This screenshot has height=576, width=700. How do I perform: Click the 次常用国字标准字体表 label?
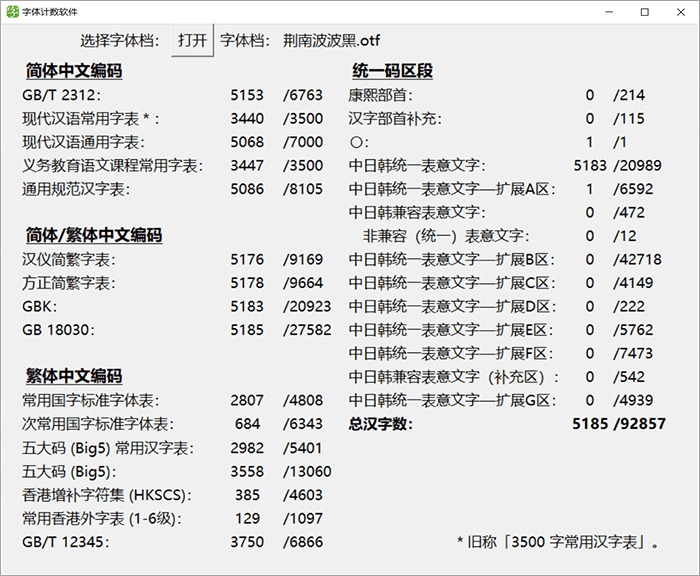pyautogui.click(x=98, y=424)
